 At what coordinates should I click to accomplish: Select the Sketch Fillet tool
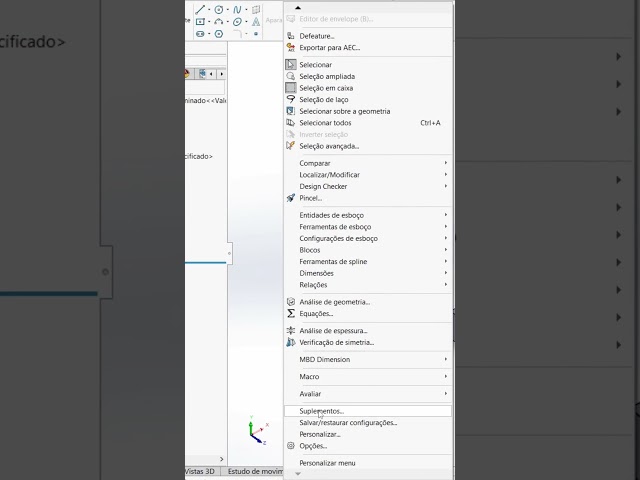click(x=237, y=34)
